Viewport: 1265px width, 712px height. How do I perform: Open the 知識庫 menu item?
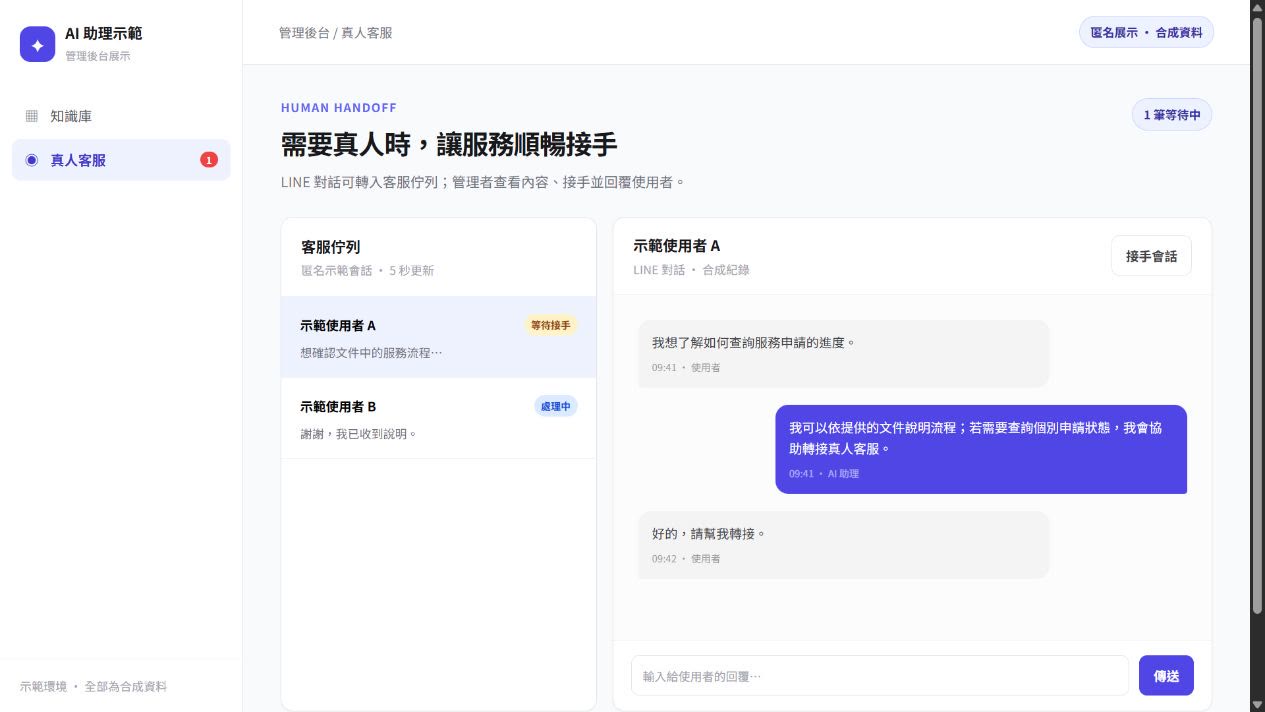pos(121,116)
